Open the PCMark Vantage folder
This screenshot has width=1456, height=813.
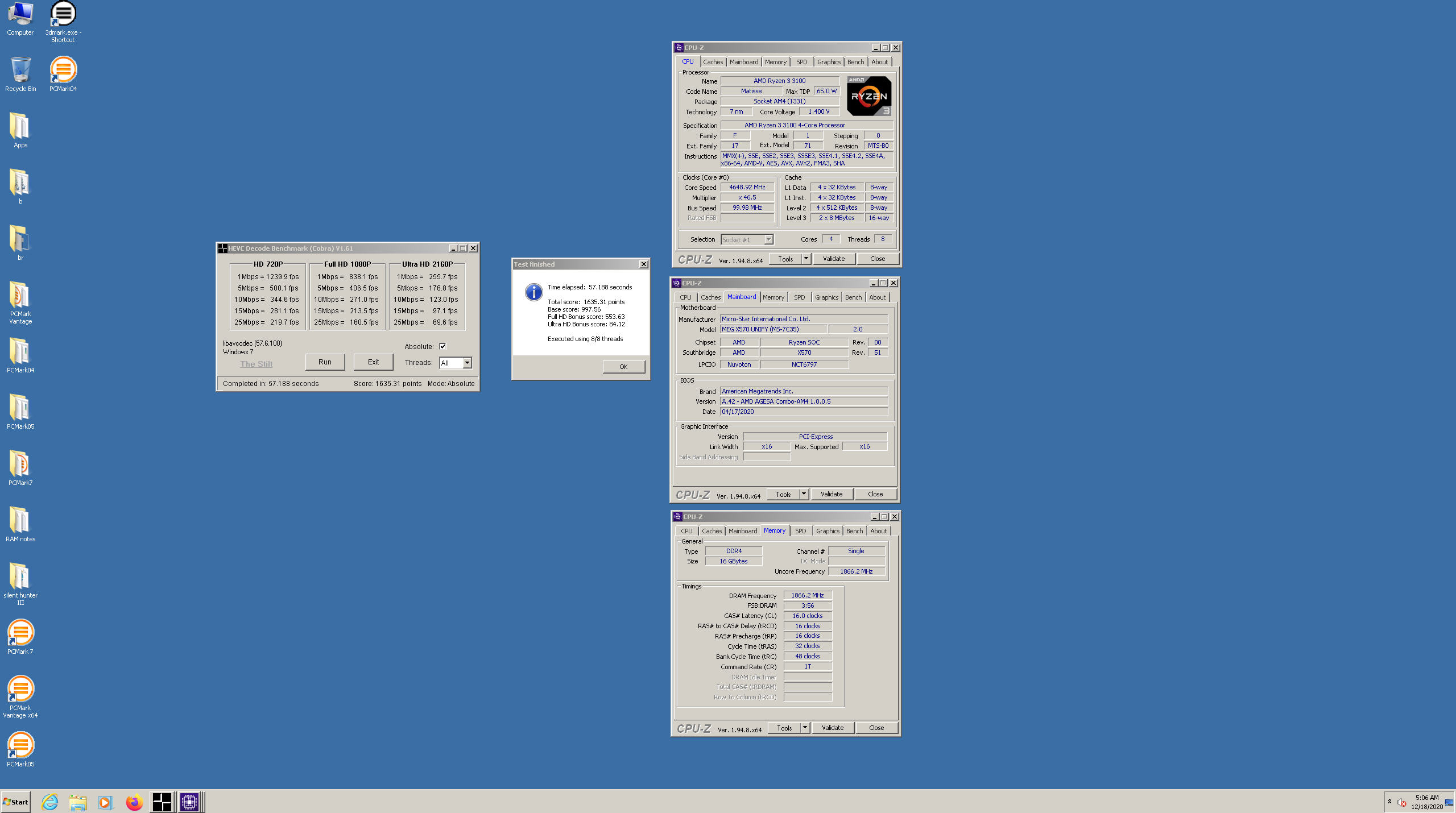tap(20, 302)
